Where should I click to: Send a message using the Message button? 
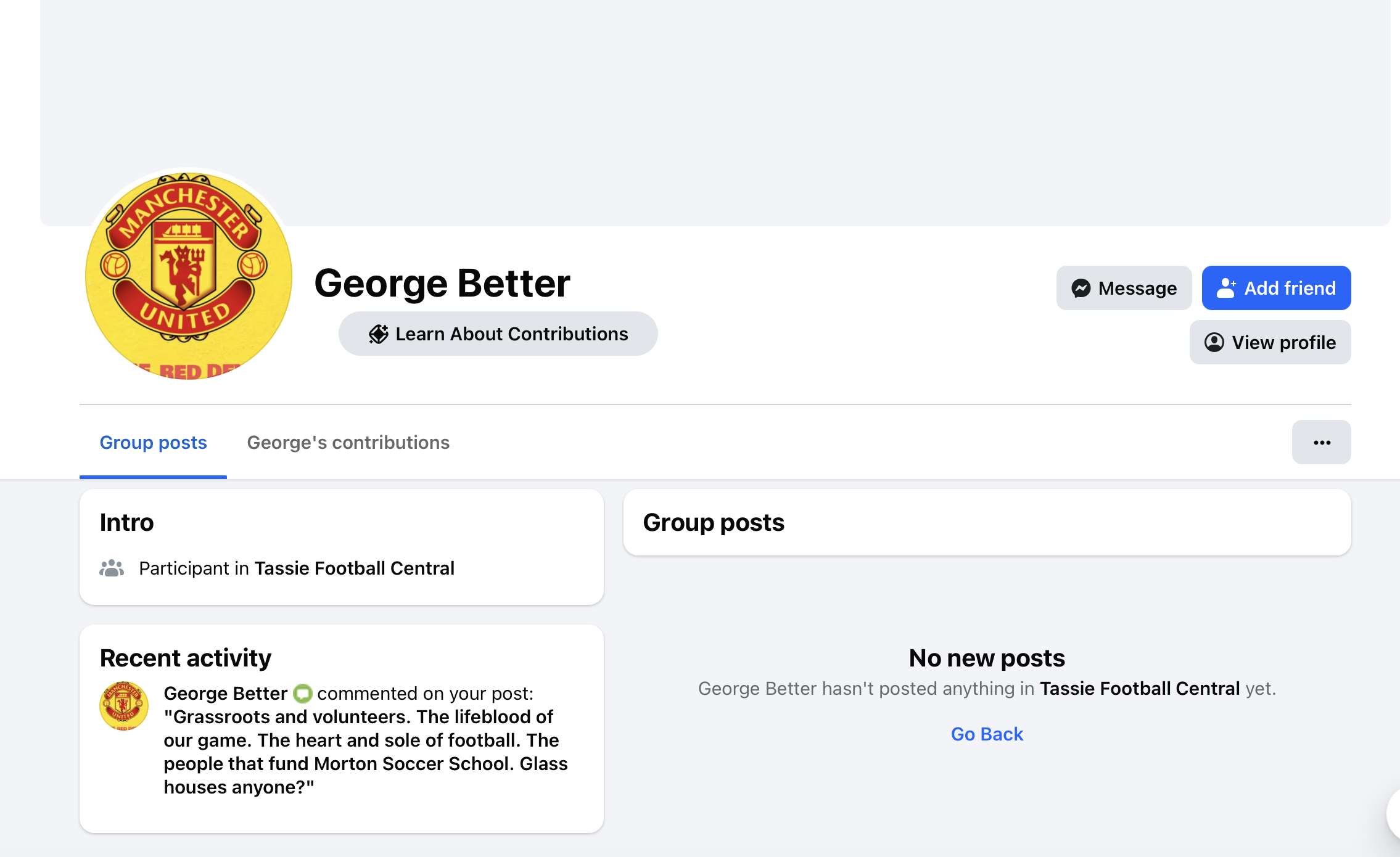tap(1124, 288)
